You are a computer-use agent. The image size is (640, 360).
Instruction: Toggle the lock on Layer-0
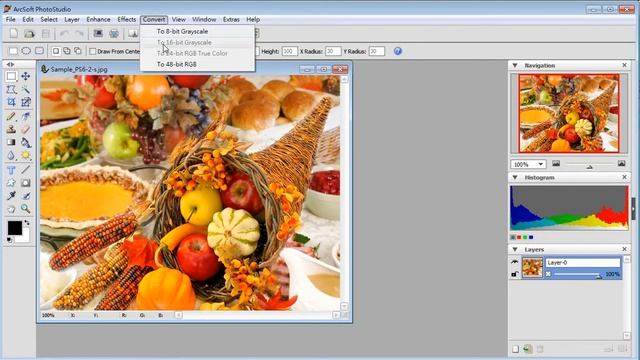click(x=514, y=274)
